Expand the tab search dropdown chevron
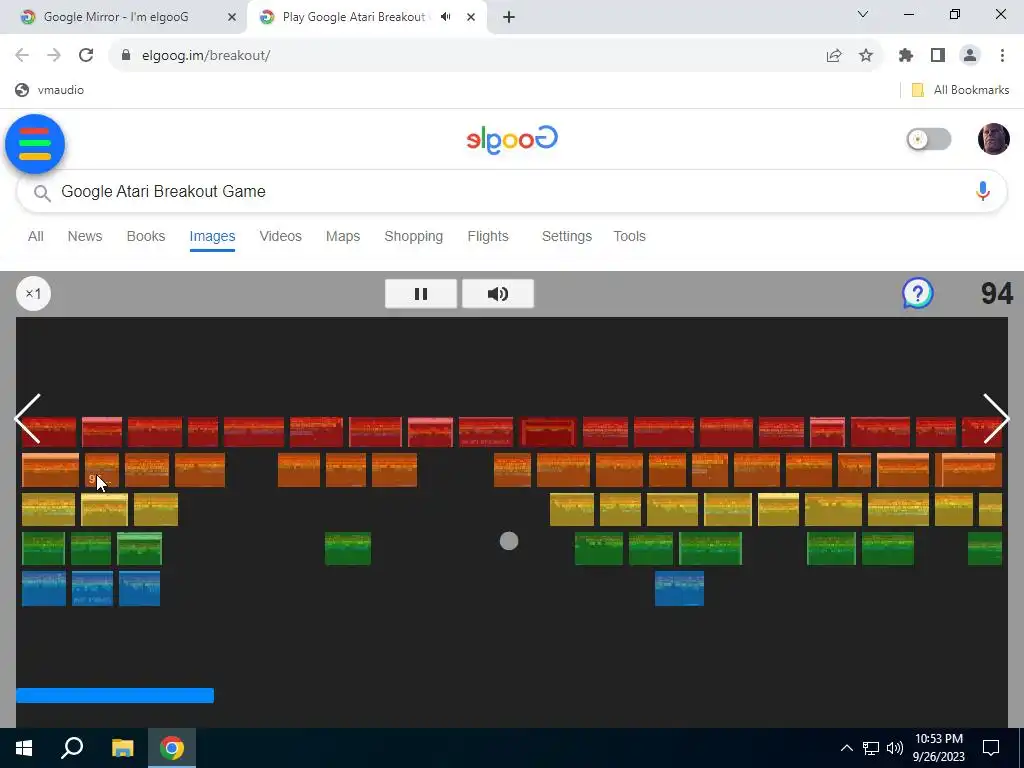Viewport: 1024px width, 768px height. (863, 14)
